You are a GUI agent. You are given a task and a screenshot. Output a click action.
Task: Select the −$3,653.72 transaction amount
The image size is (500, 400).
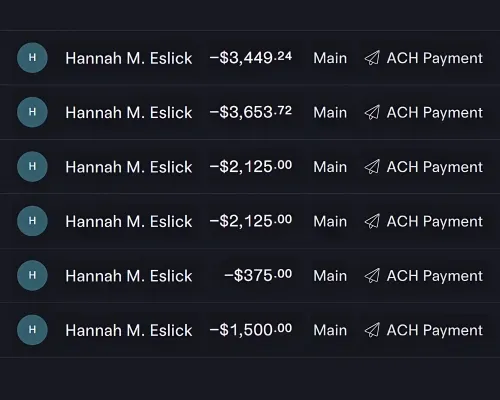coord(251,112)
